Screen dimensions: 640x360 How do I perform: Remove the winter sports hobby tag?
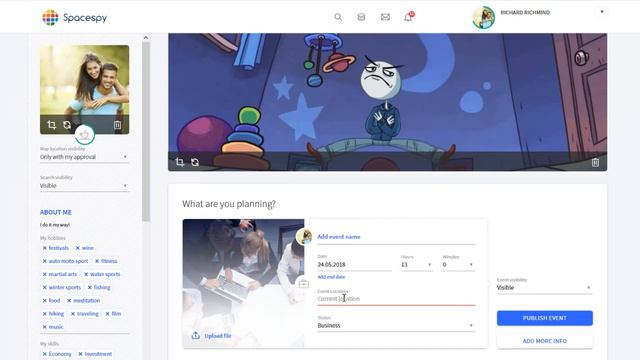tap(44, 287)
